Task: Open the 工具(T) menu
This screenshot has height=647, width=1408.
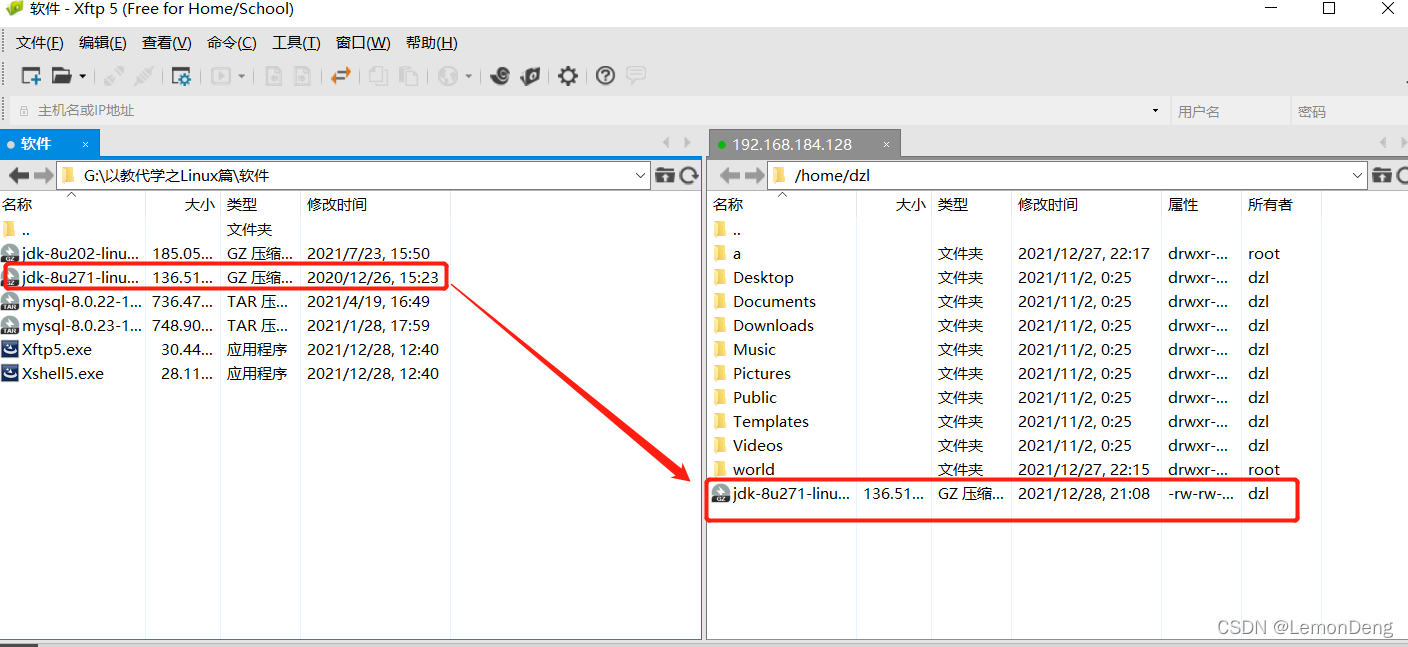Action: [x=295, y=43]
